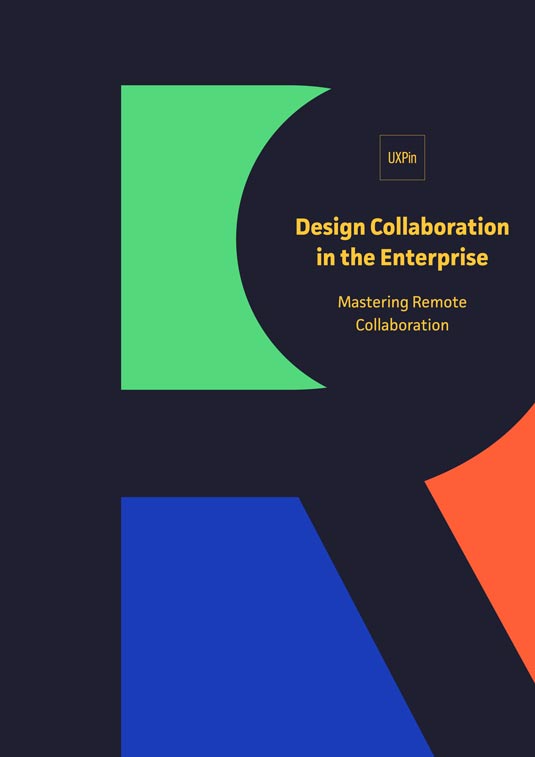Click the UXPin square logo

pos(402,157)
